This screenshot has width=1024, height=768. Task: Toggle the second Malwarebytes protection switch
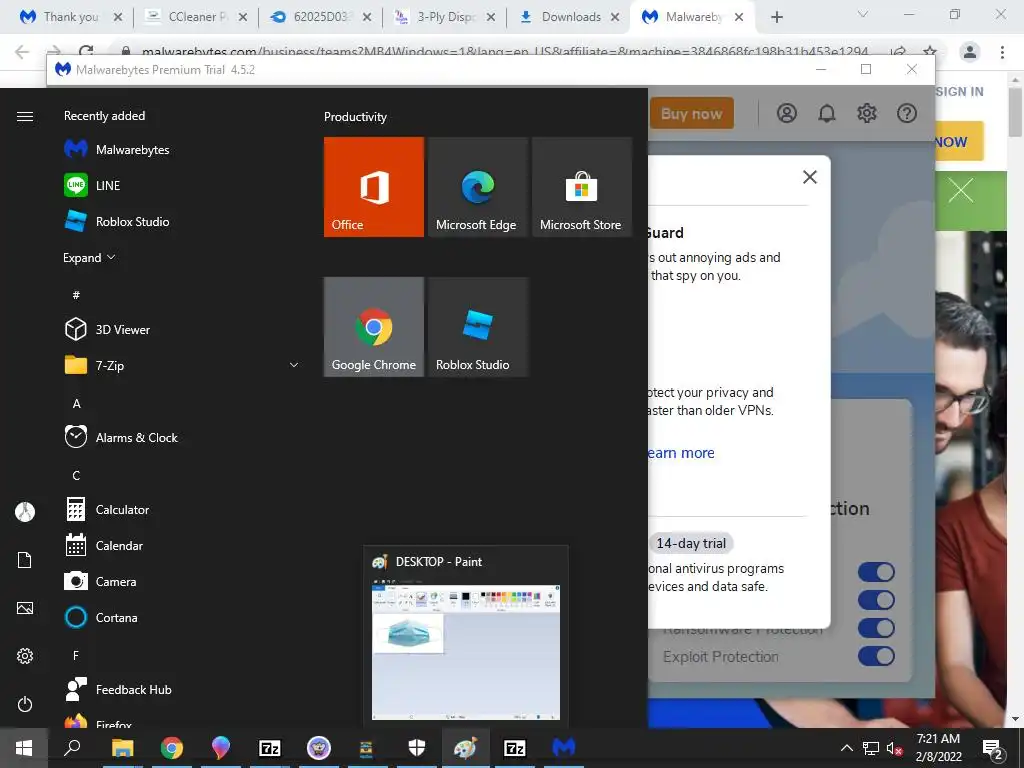876,600
